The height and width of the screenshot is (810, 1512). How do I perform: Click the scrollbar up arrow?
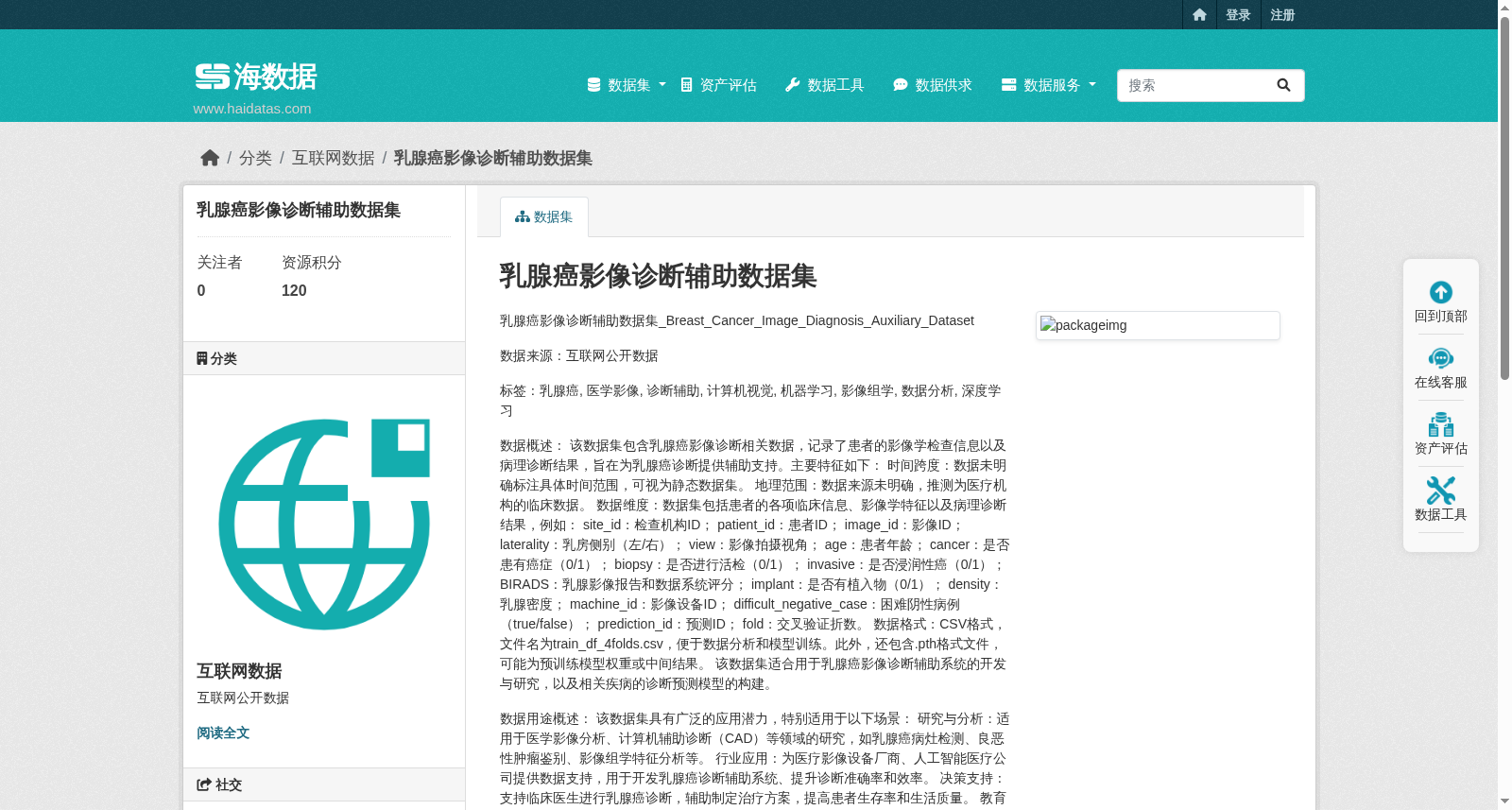(x=1504, y=8)
